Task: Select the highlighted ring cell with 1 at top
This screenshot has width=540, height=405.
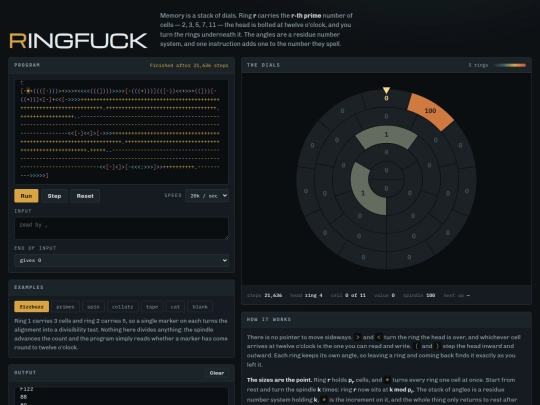Action: [386, 136]
